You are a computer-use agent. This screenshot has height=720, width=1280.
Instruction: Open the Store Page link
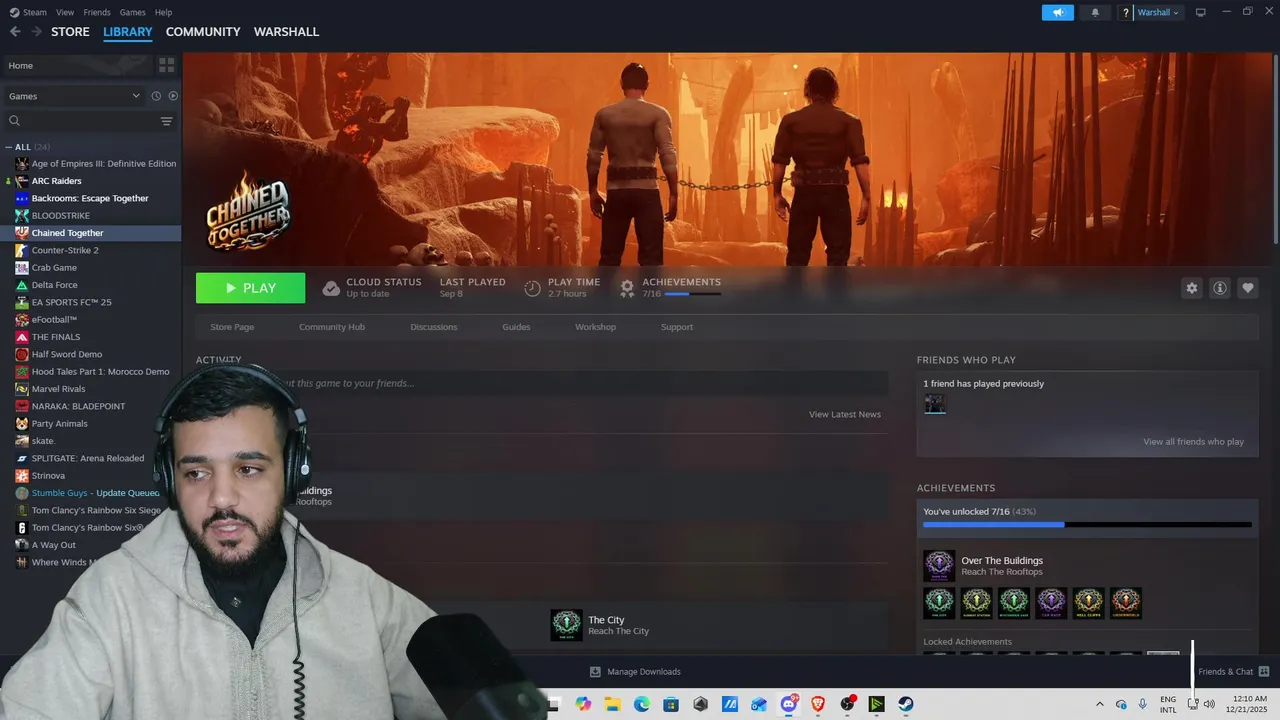pos(232,327)
